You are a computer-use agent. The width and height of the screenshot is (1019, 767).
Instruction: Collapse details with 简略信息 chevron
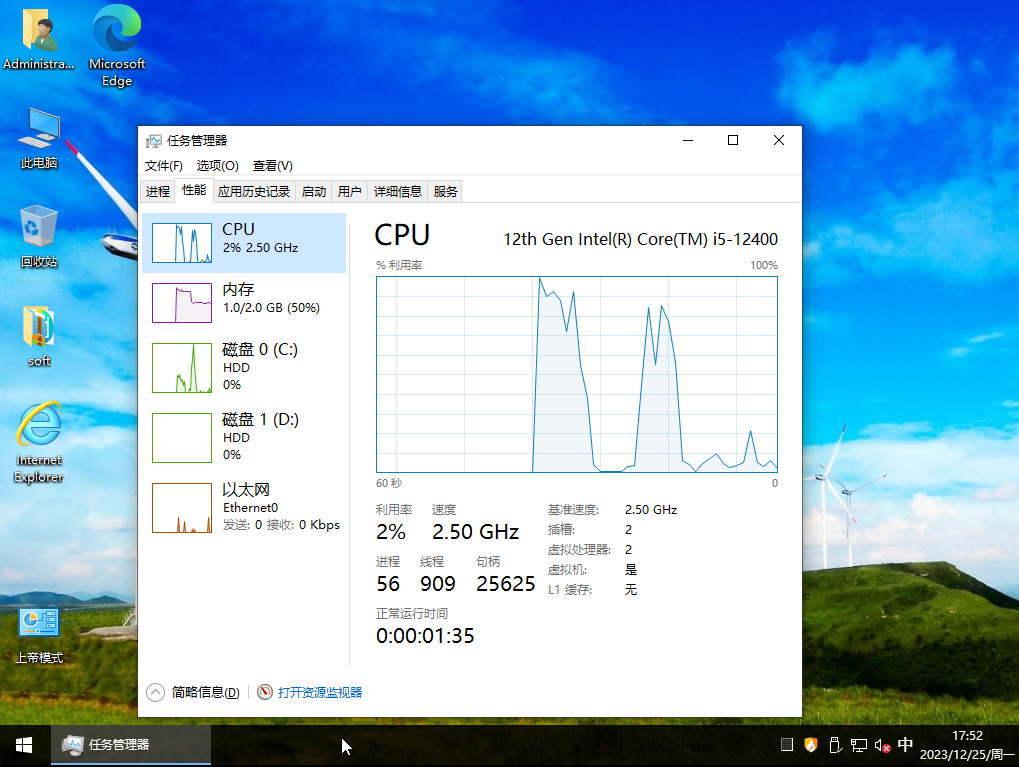tap(155, 692)
